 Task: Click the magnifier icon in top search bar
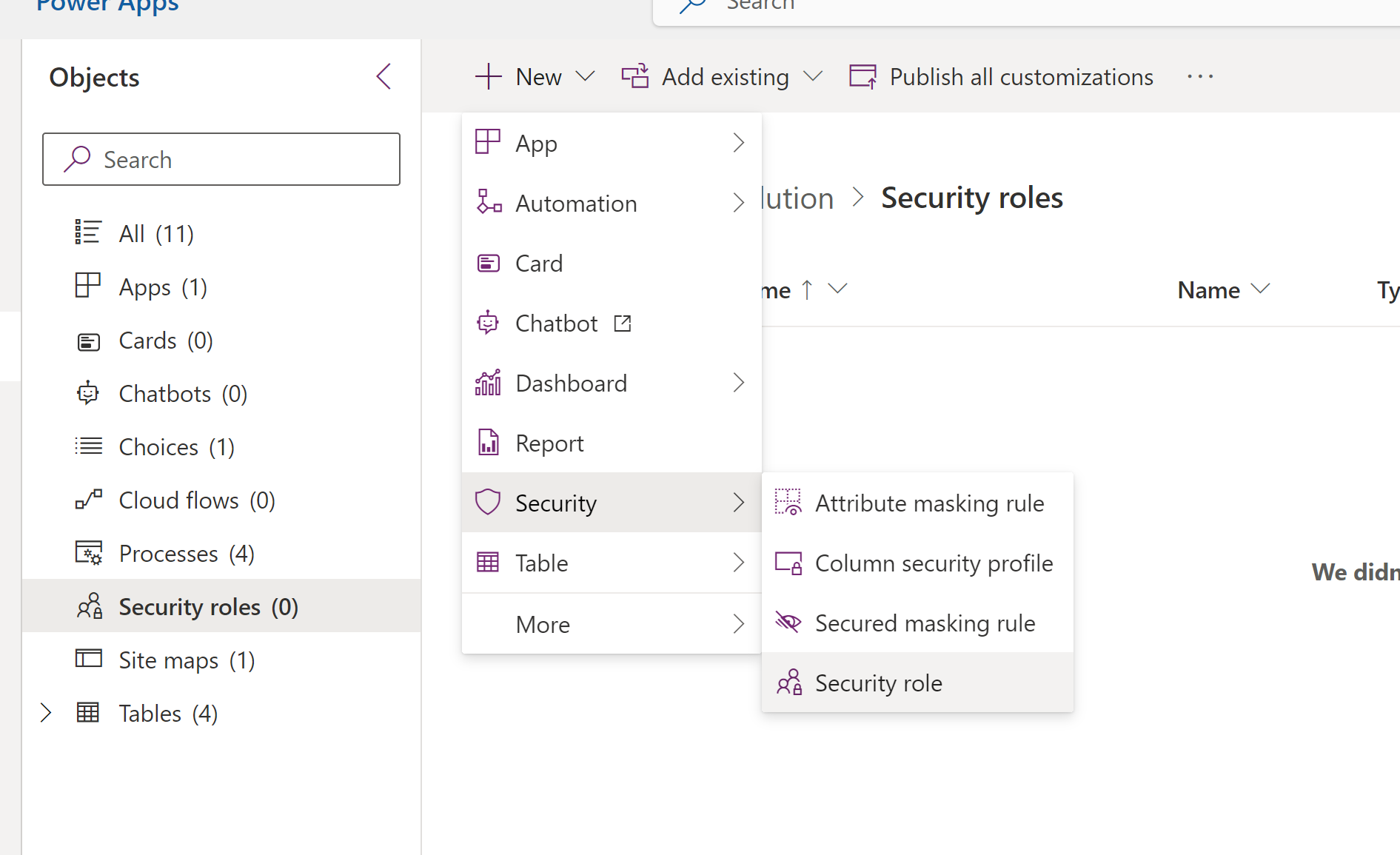(692, 5)
